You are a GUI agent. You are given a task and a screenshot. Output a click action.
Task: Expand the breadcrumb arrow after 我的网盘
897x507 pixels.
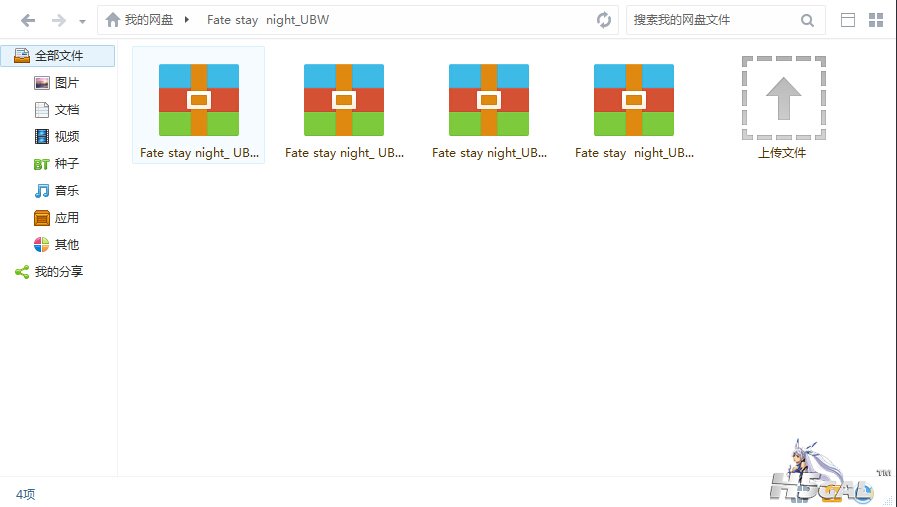click(186, 20)
